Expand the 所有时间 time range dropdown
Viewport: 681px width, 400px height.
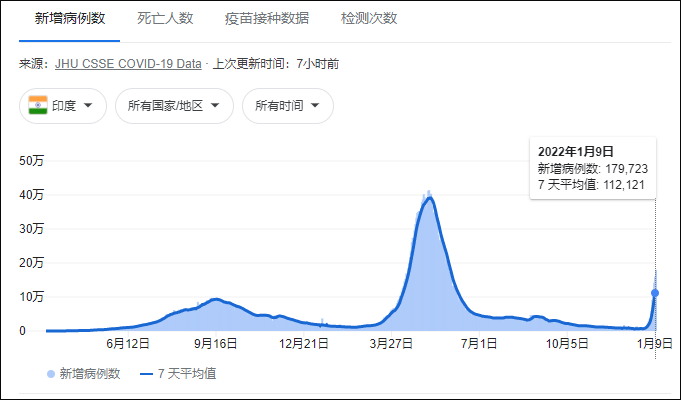pyautogui.click(x=288, y=106)
